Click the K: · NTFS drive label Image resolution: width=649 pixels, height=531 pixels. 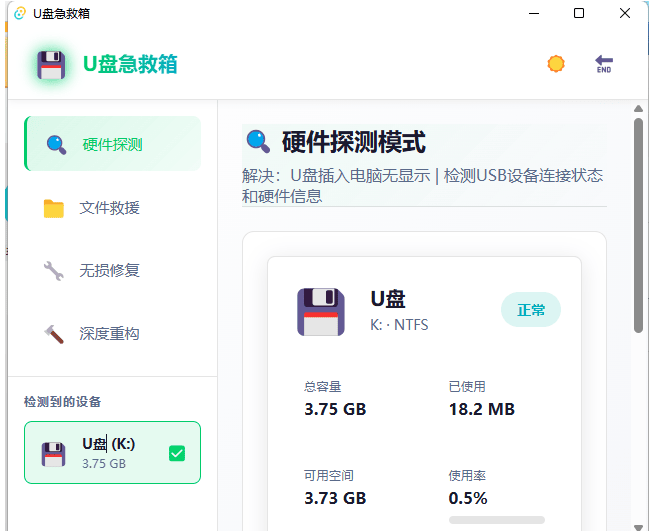tap(399, 325)
